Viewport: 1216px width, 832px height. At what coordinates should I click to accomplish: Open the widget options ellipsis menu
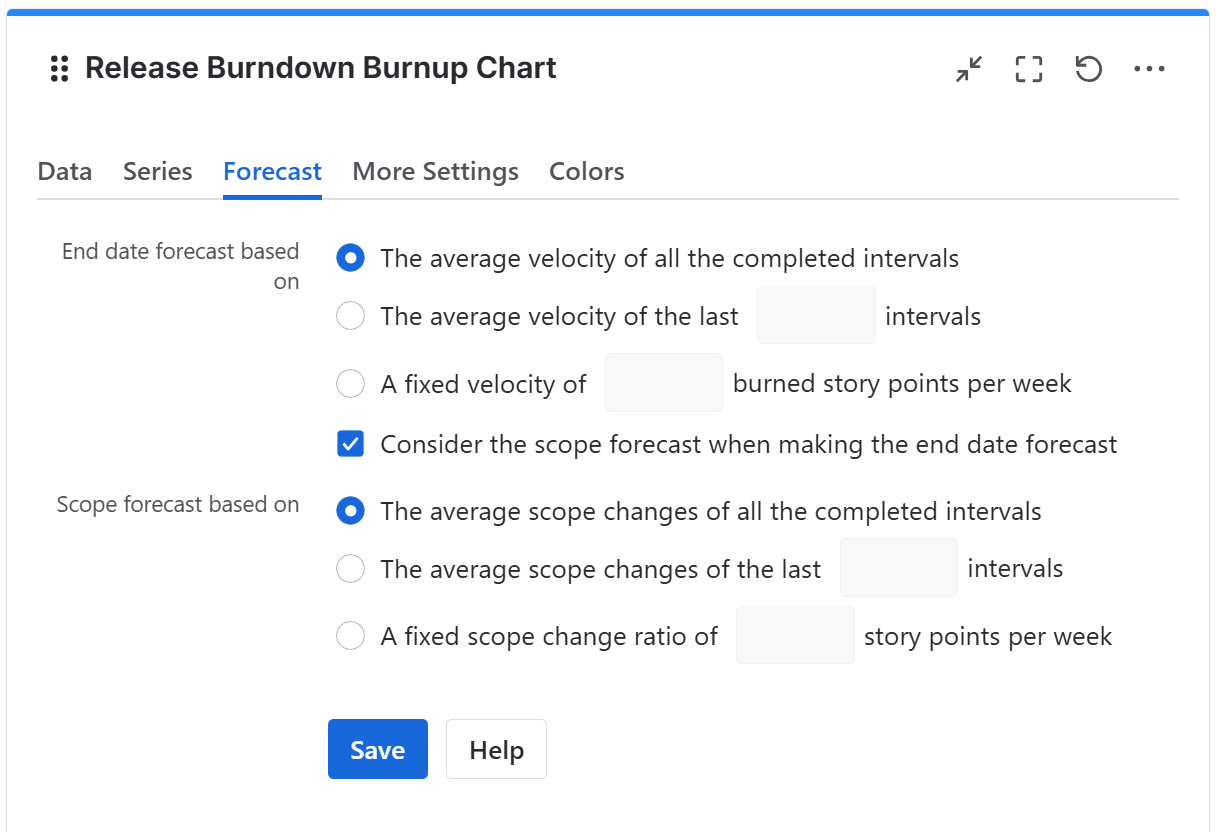click(x=1149, y=68)
